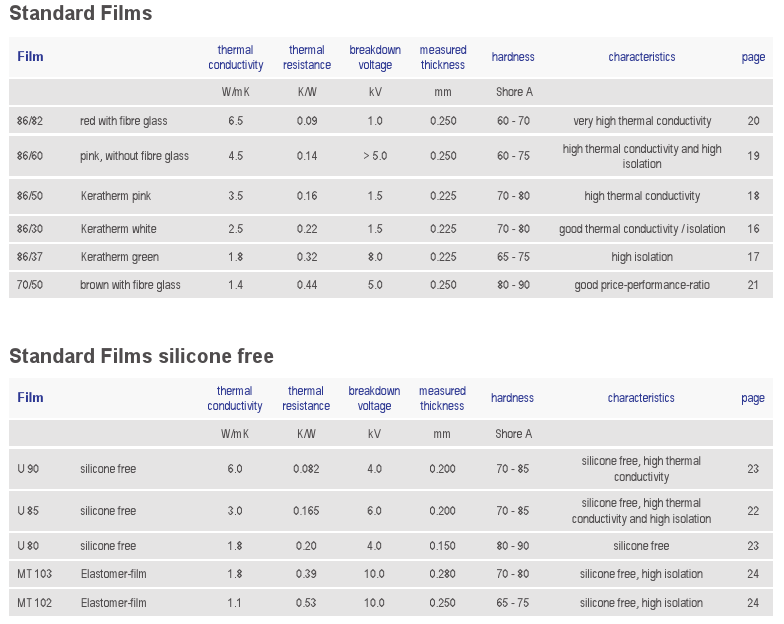
Task: Click the 86/60 film code
Action: pos(30,156)
